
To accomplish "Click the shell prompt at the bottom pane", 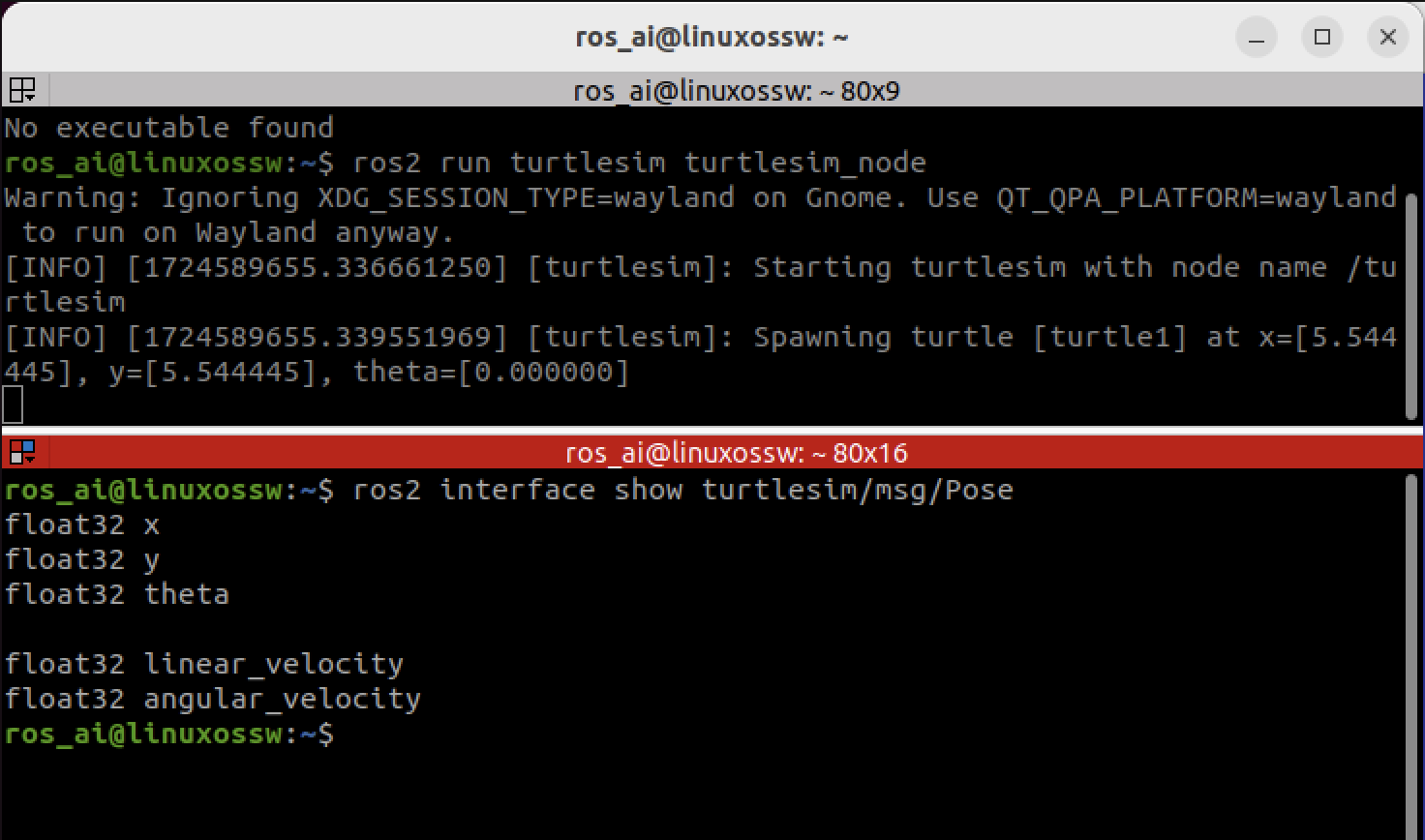I will pos(170,734).
